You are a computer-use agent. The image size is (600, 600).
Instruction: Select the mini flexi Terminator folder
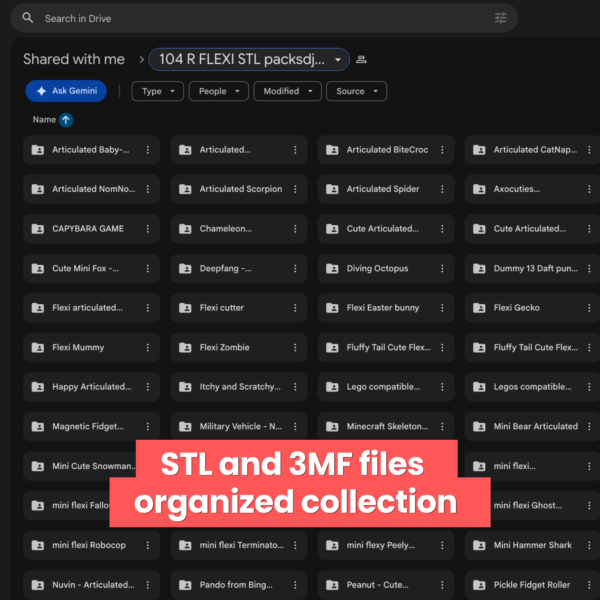239,545
